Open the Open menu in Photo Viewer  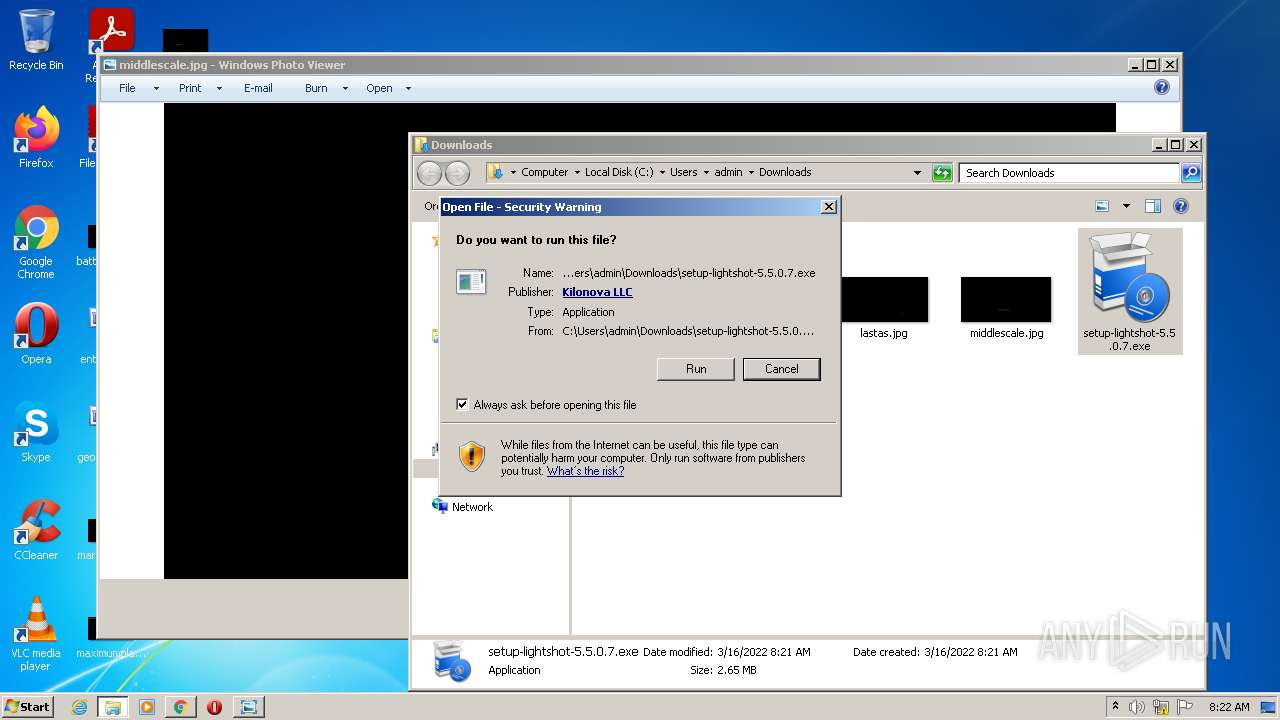(379, 88)
